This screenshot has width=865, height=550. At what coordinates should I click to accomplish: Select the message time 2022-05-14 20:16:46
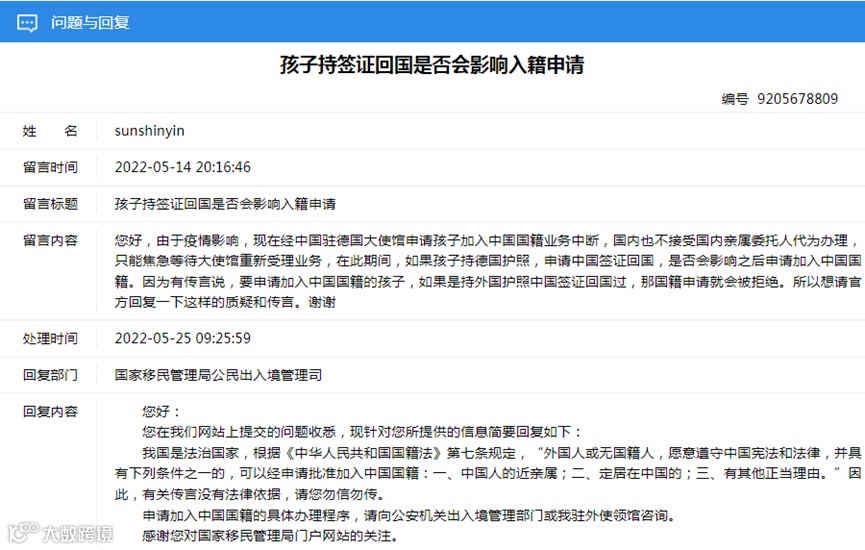[183, 167]
